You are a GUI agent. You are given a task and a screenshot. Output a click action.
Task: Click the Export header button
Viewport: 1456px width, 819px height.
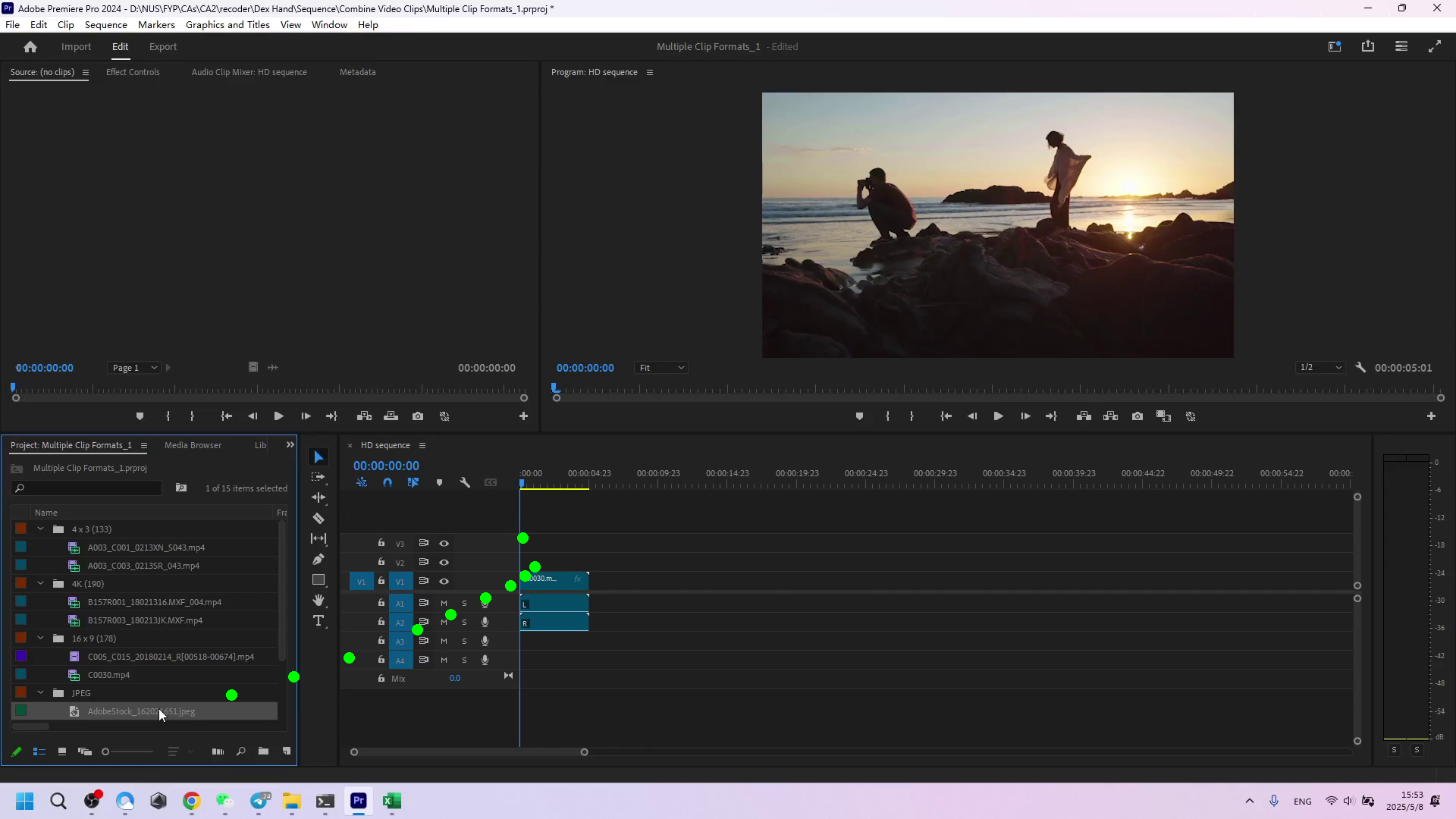click(162, 46)
